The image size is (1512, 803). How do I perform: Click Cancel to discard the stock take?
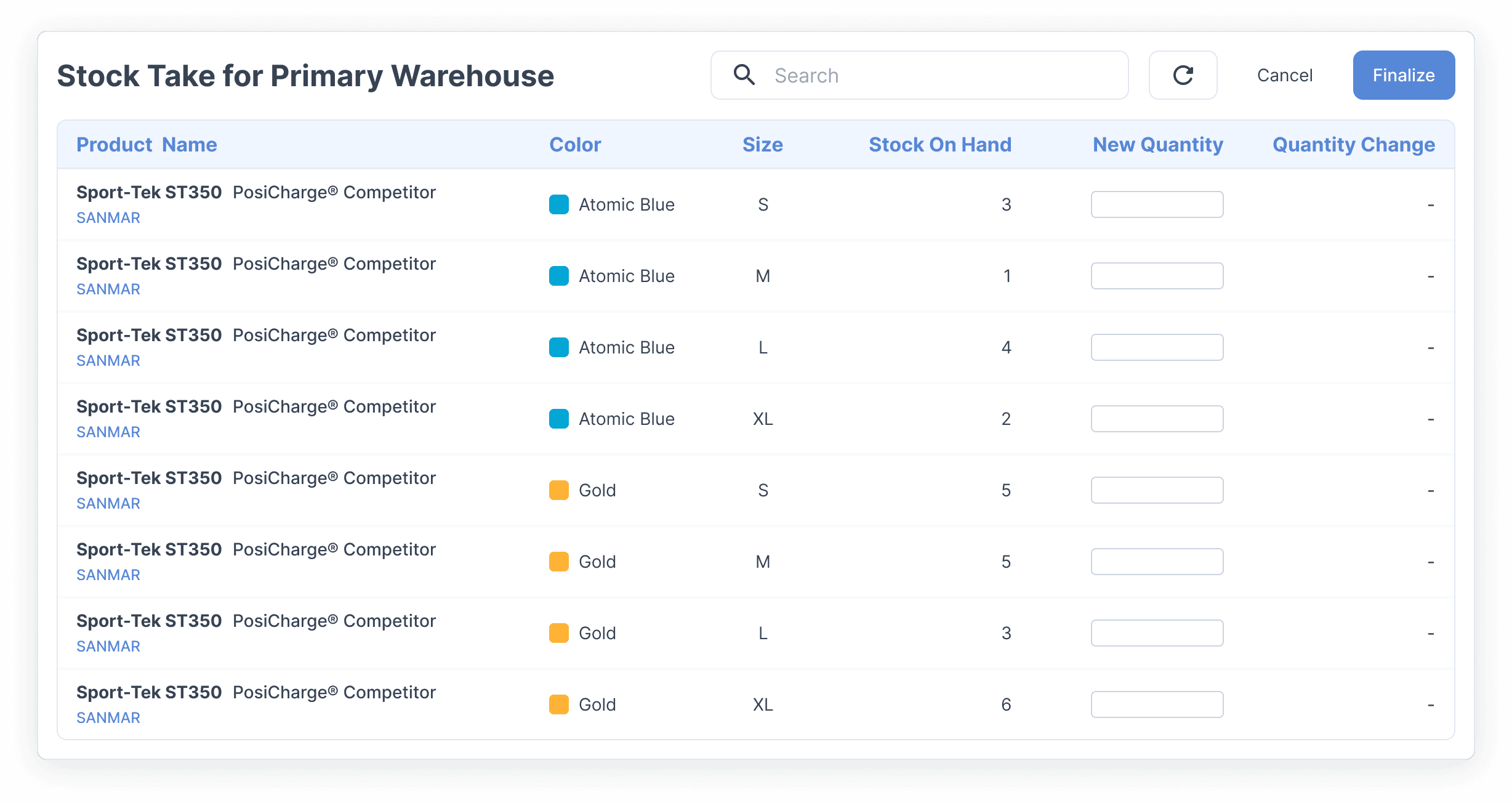tap(1284, 75)
